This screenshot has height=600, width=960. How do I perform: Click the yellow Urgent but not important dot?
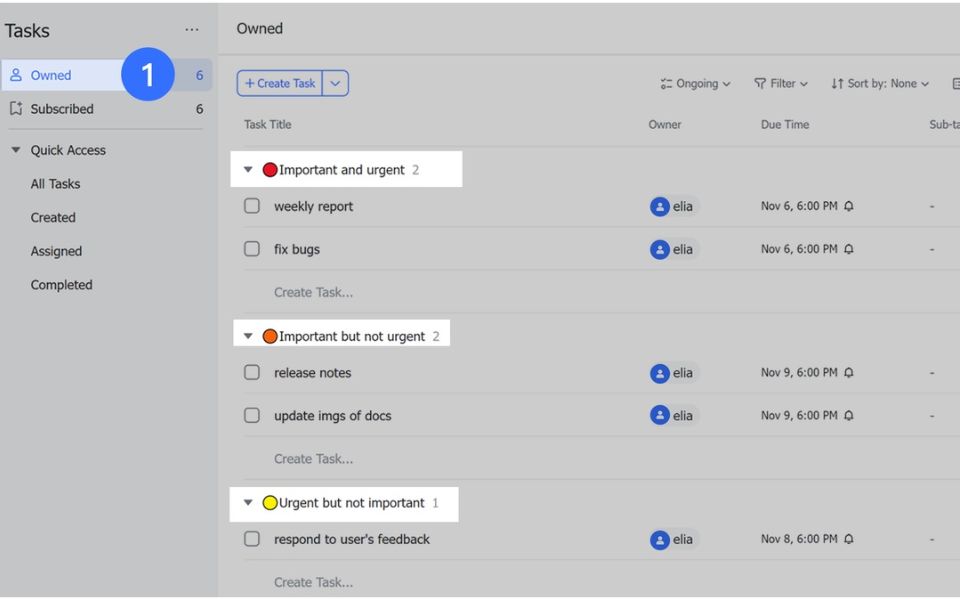point(269,503)
